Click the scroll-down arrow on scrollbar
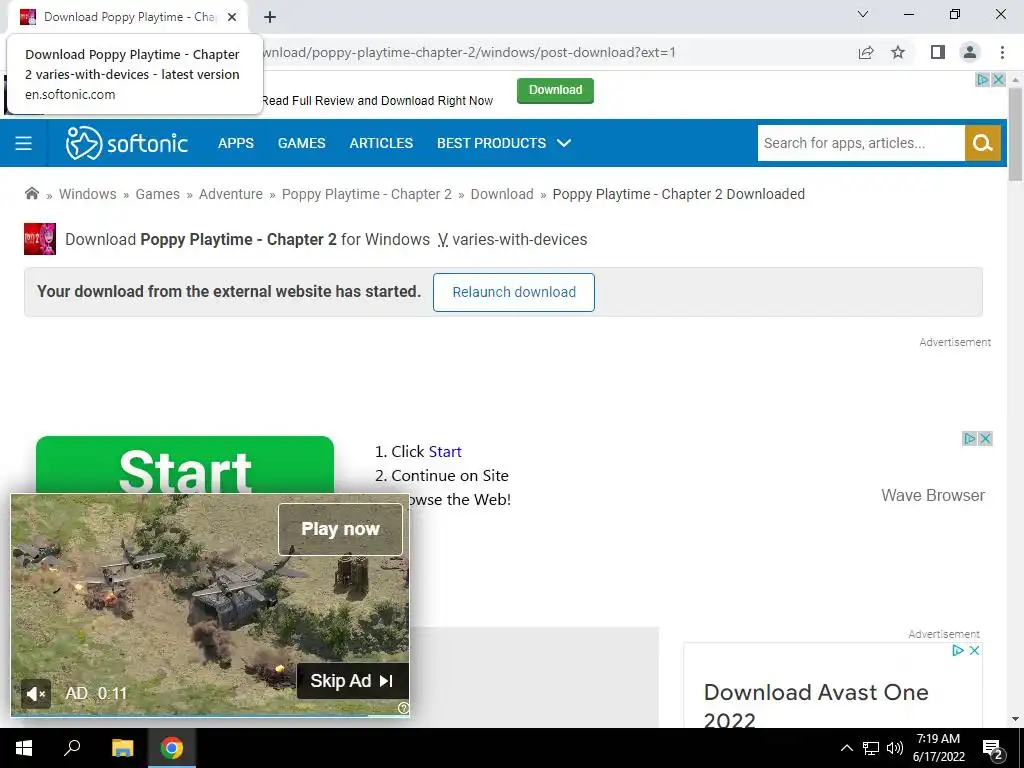The width and height of the screenshot is (1024, 768). coord(1015,718)
